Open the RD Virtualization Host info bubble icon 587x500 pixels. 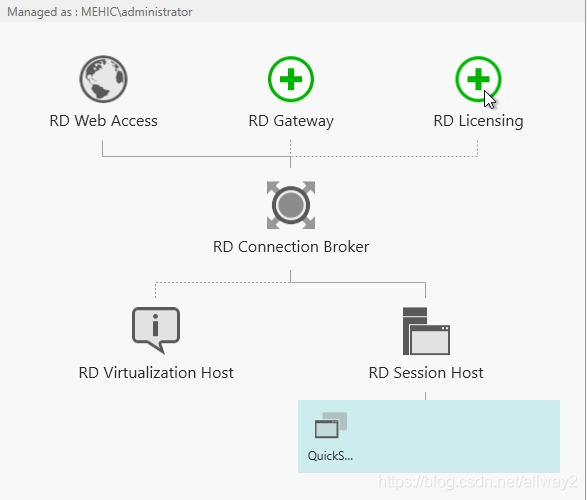tap(156, 330)
